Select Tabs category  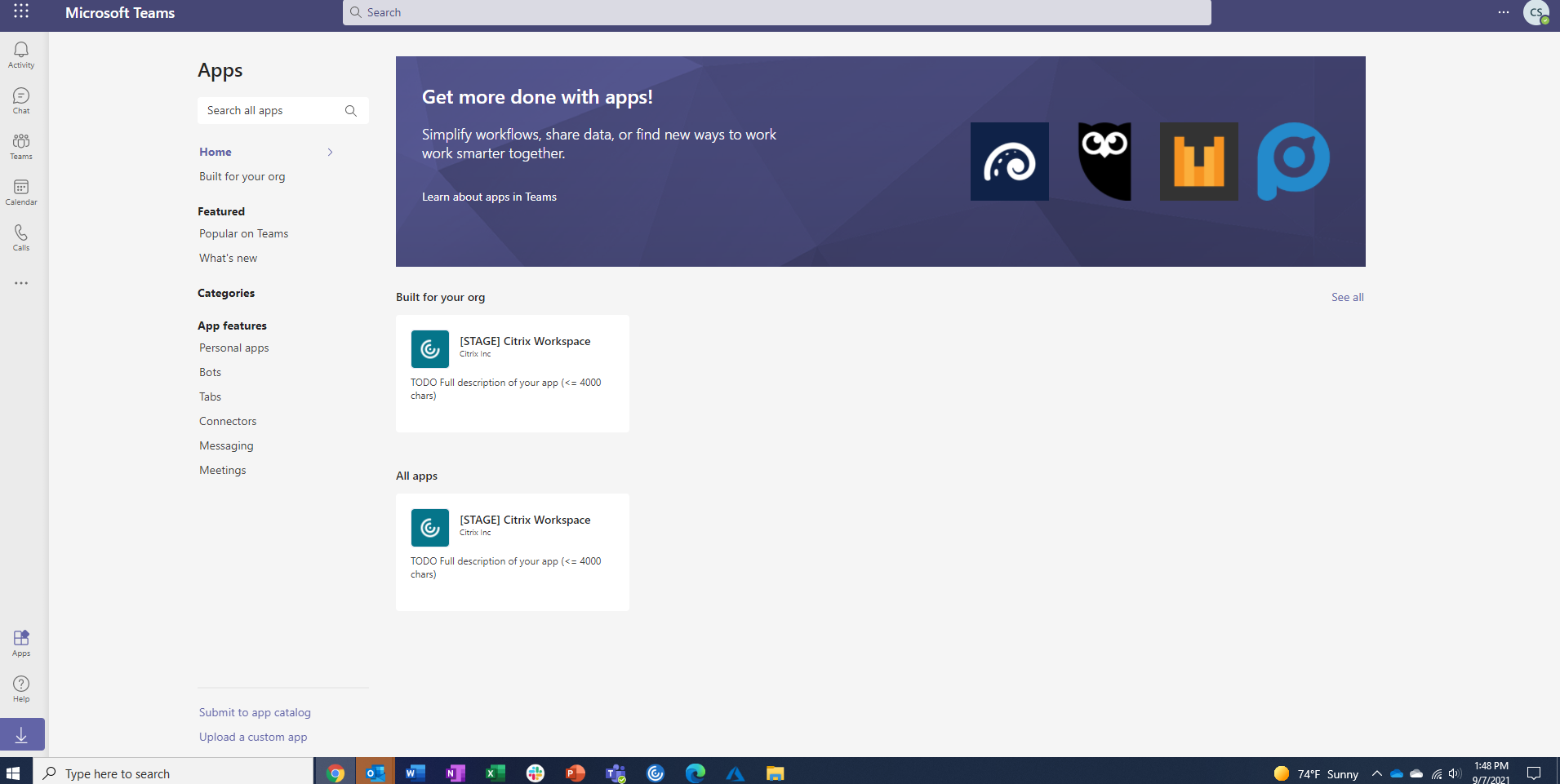[211, 396]
